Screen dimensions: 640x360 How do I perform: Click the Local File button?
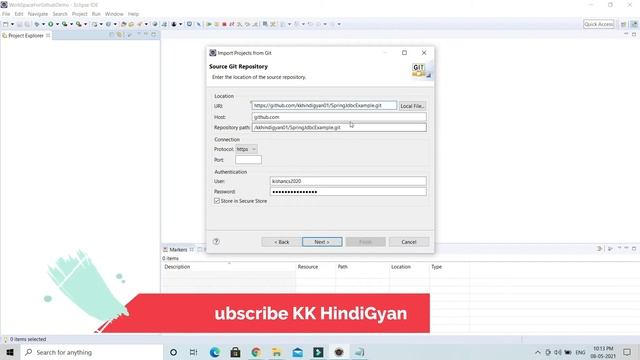point(412,106)
